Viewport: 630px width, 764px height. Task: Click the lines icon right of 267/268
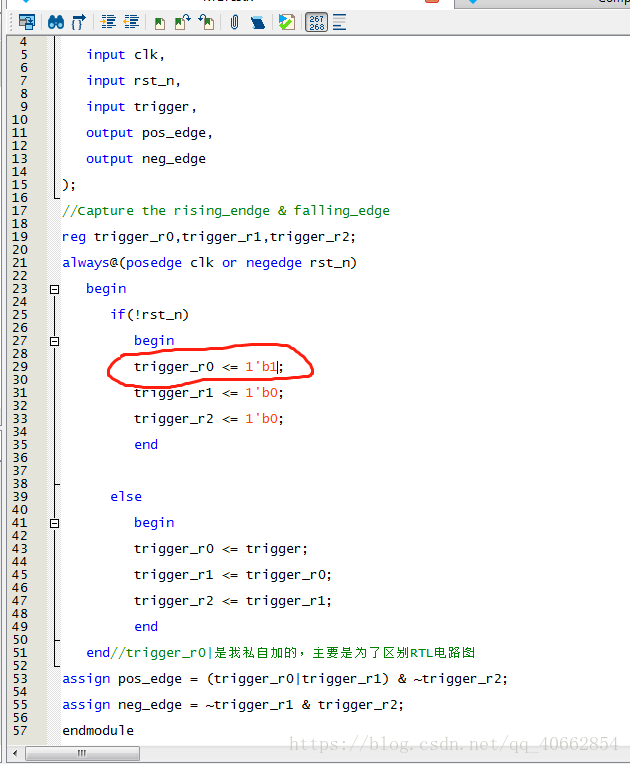tap(340, 22)
